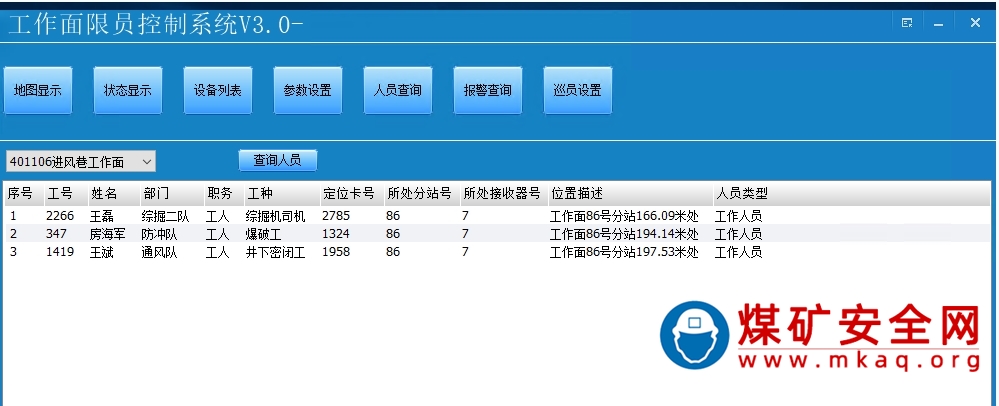
Task: Click locator card number 1958
Action: pos(336,252)
